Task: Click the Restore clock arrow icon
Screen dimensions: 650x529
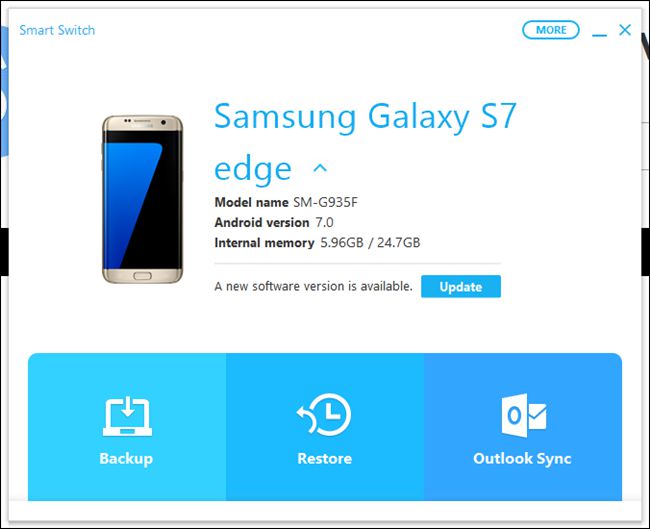Action: coord(324,415)
